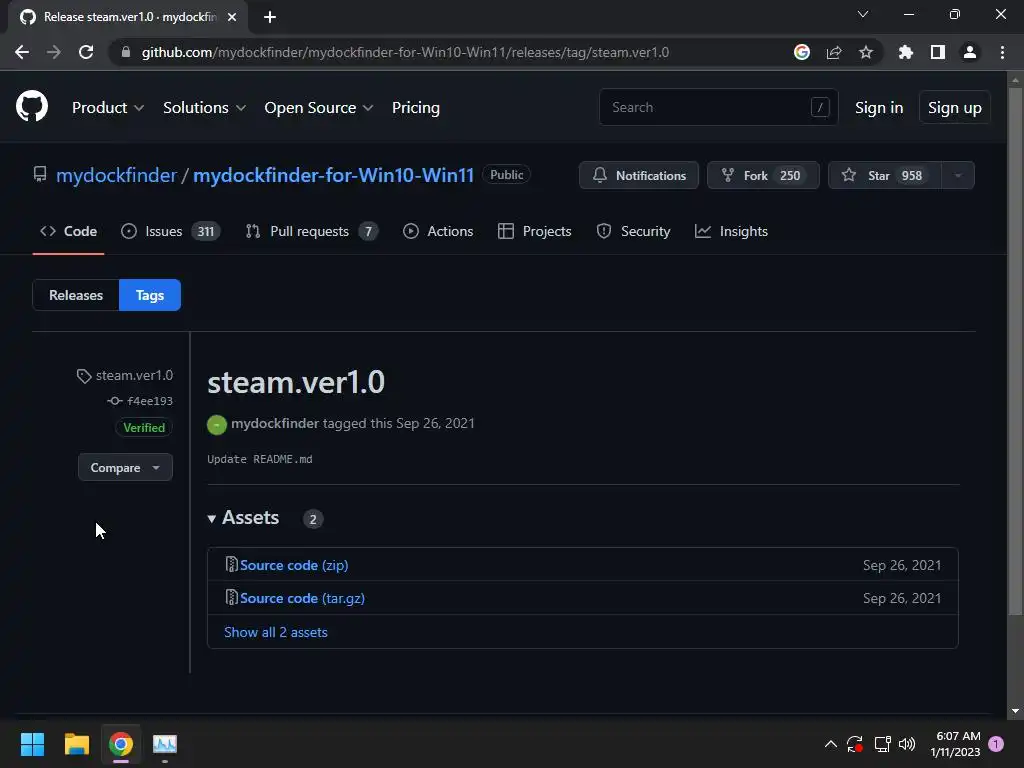This screenshot has width=1024, height=768.
Task: Download Source code (zip)
Action: [294, 565]
